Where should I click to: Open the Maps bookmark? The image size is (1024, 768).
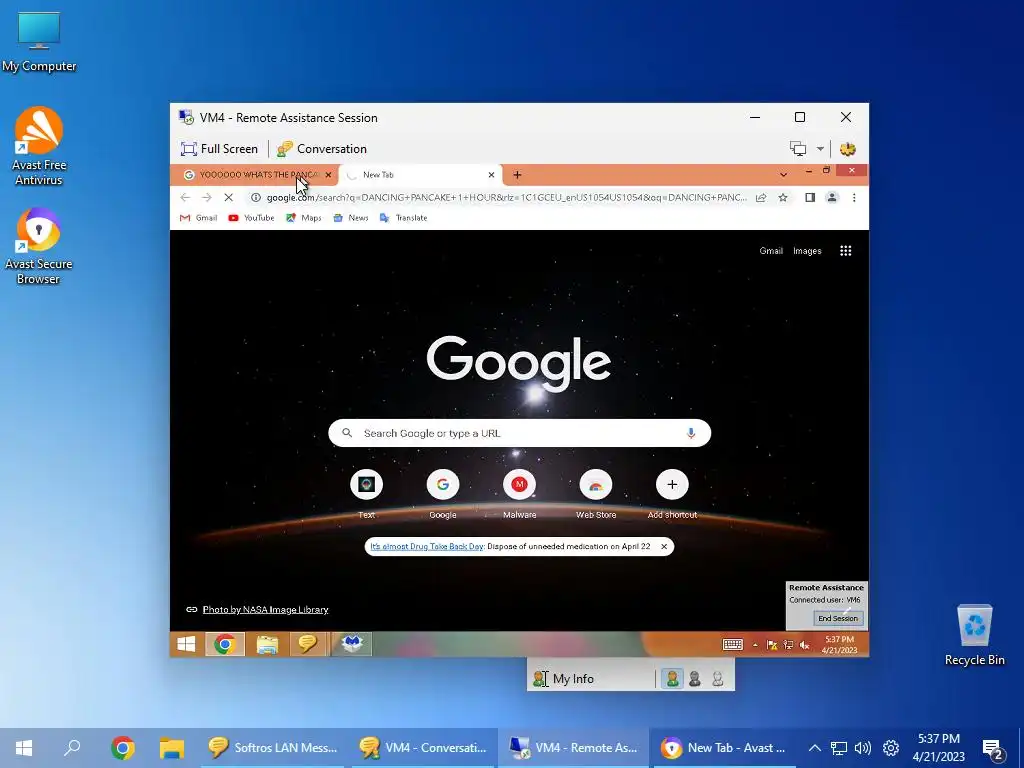coord(304,218)
